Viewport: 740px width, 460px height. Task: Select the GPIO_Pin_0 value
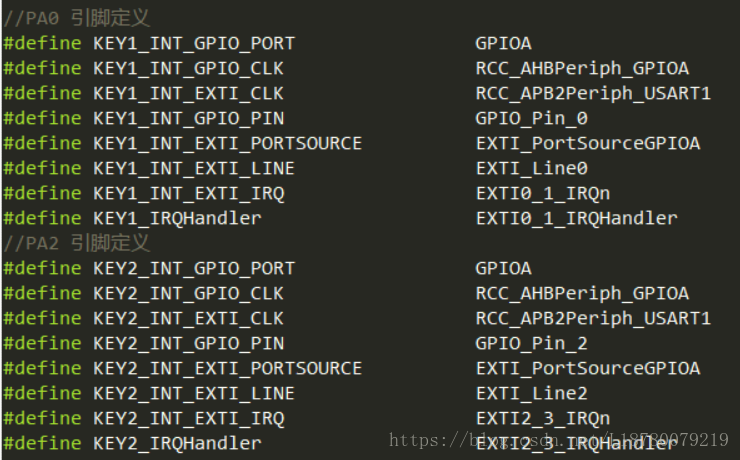(531, 118)
